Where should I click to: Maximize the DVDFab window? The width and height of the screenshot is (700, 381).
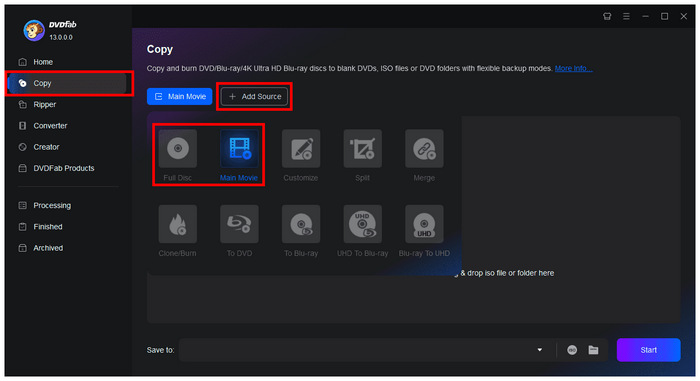(665, 17)
